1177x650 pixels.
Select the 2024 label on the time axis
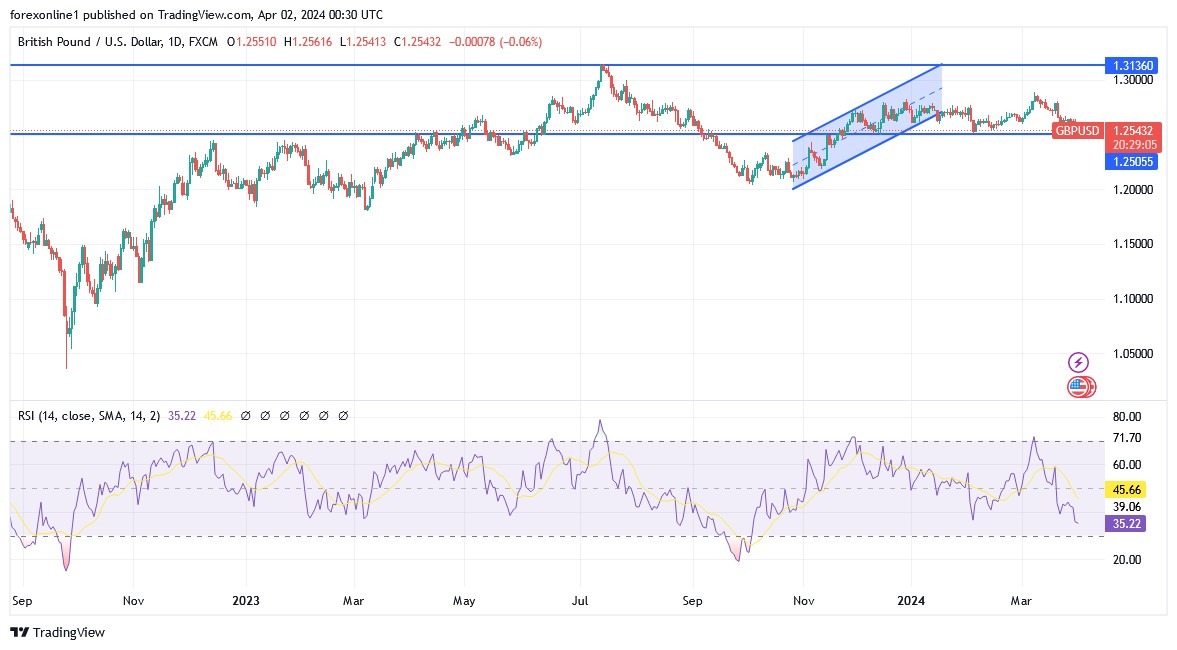pyautogui.click(x=912, y=601)
